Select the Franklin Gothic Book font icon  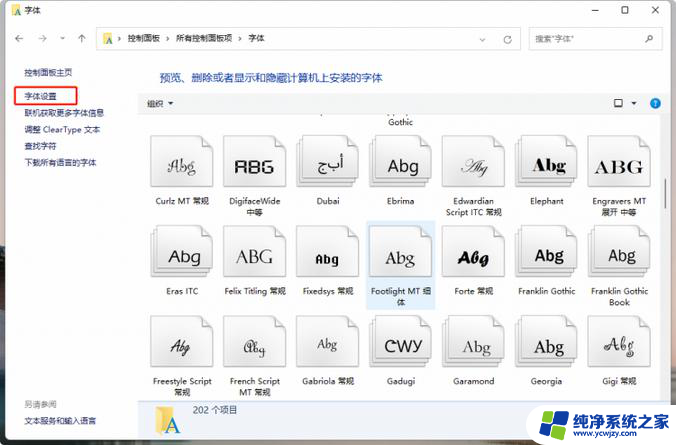click(x=619, y=251)
